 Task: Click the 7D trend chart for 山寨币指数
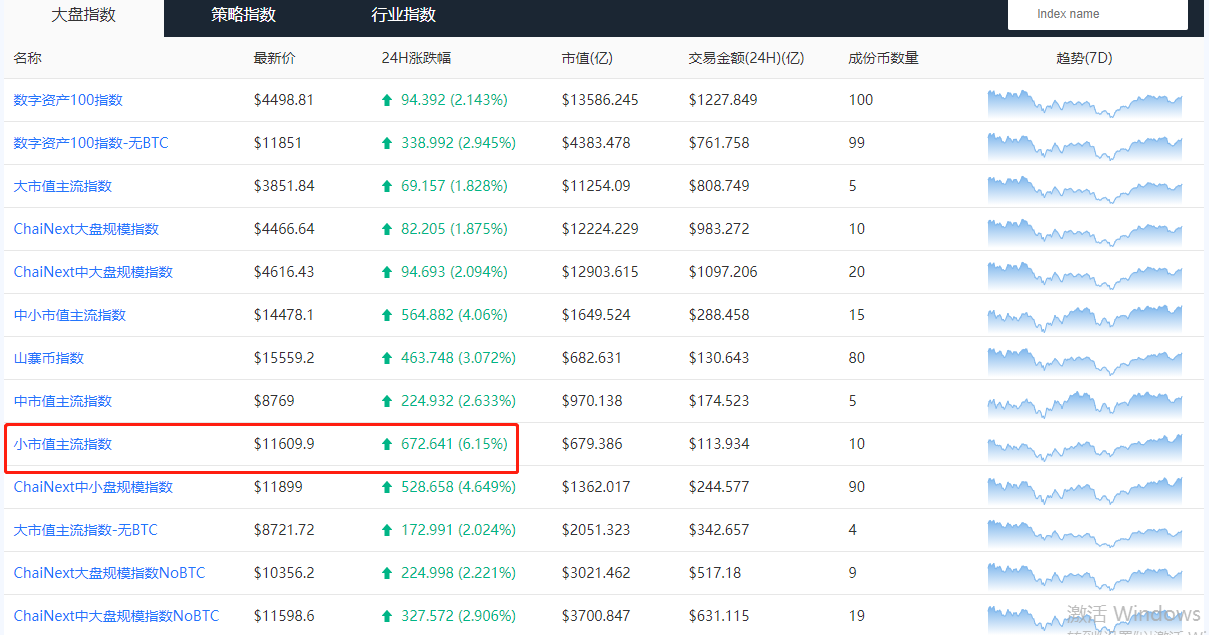tap(1084, 362)
